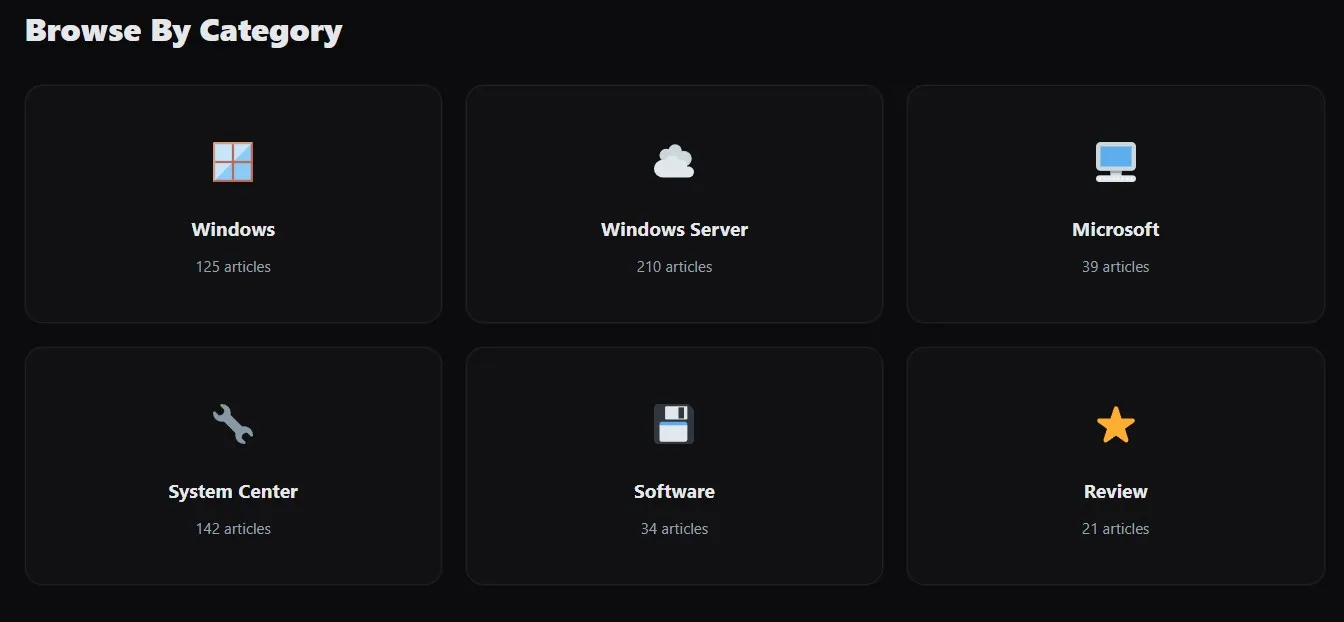Click the floppy disk icon for Software
Viewport: 1344px width, 622px height.
[x=674, y=424]
